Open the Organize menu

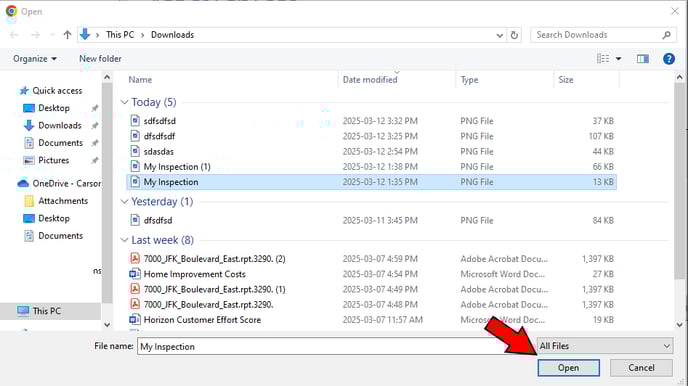click(35, 58)
